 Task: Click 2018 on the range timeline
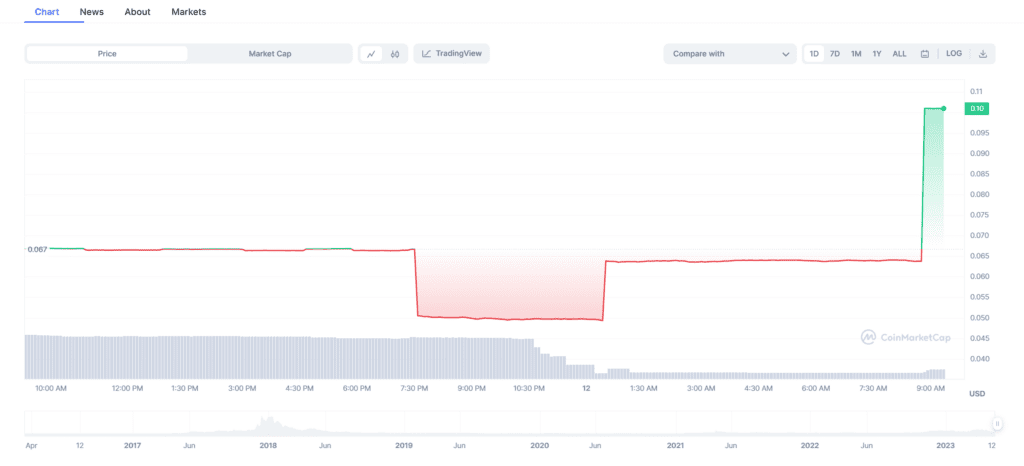(x=268, y=446)
